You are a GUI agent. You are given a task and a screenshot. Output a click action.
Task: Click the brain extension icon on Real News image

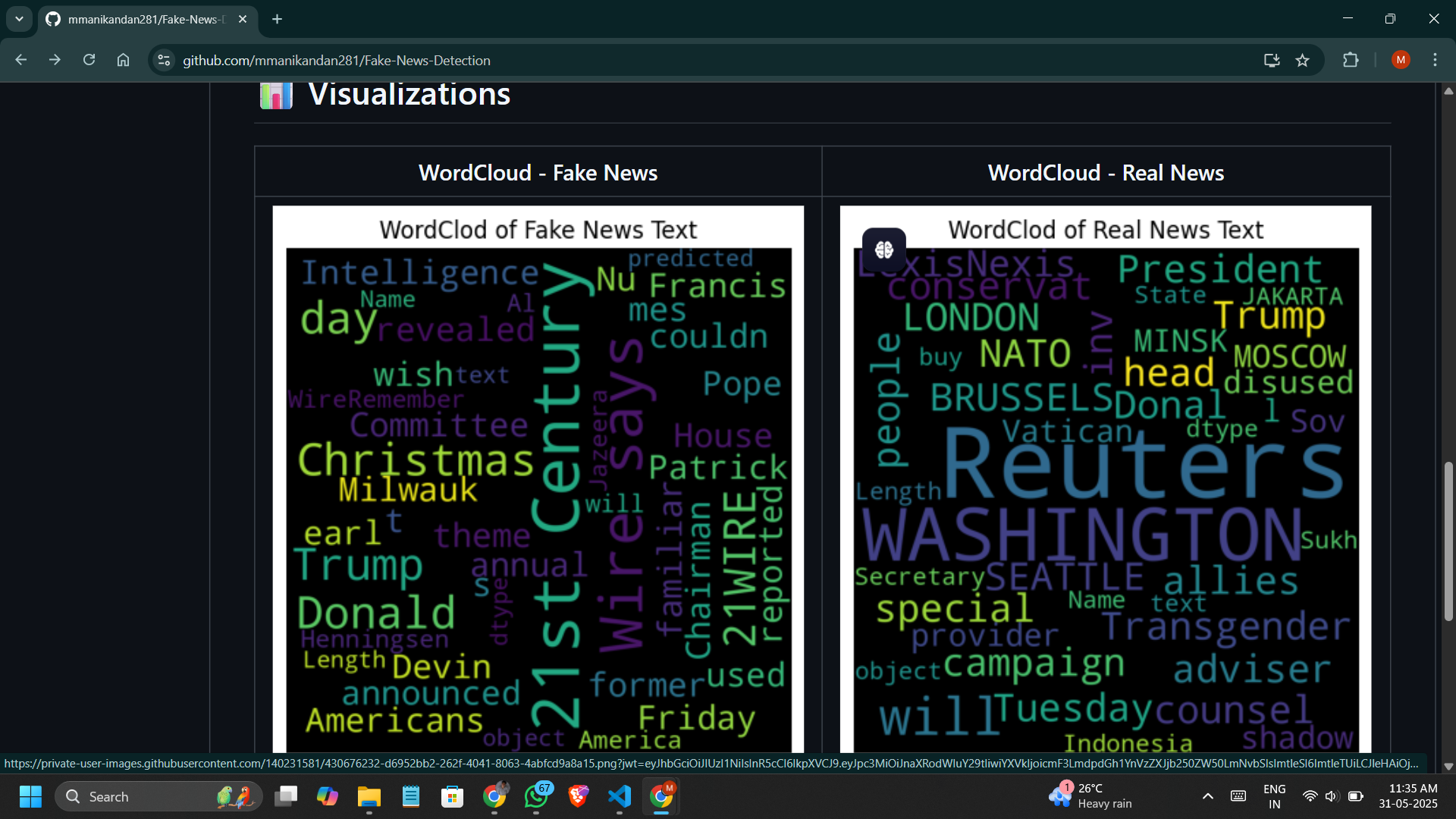pyautogui.click(x=884, y=249)
